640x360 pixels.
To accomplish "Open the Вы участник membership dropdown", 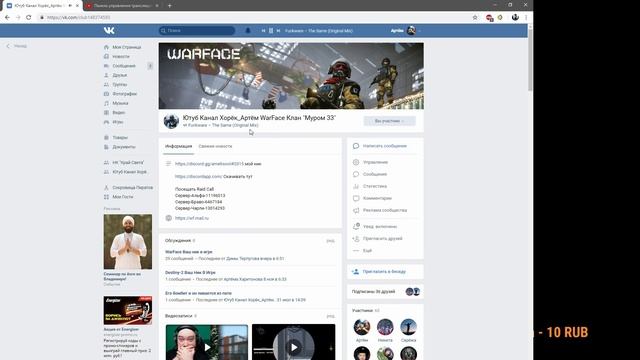I will click(x=389, y=121).
